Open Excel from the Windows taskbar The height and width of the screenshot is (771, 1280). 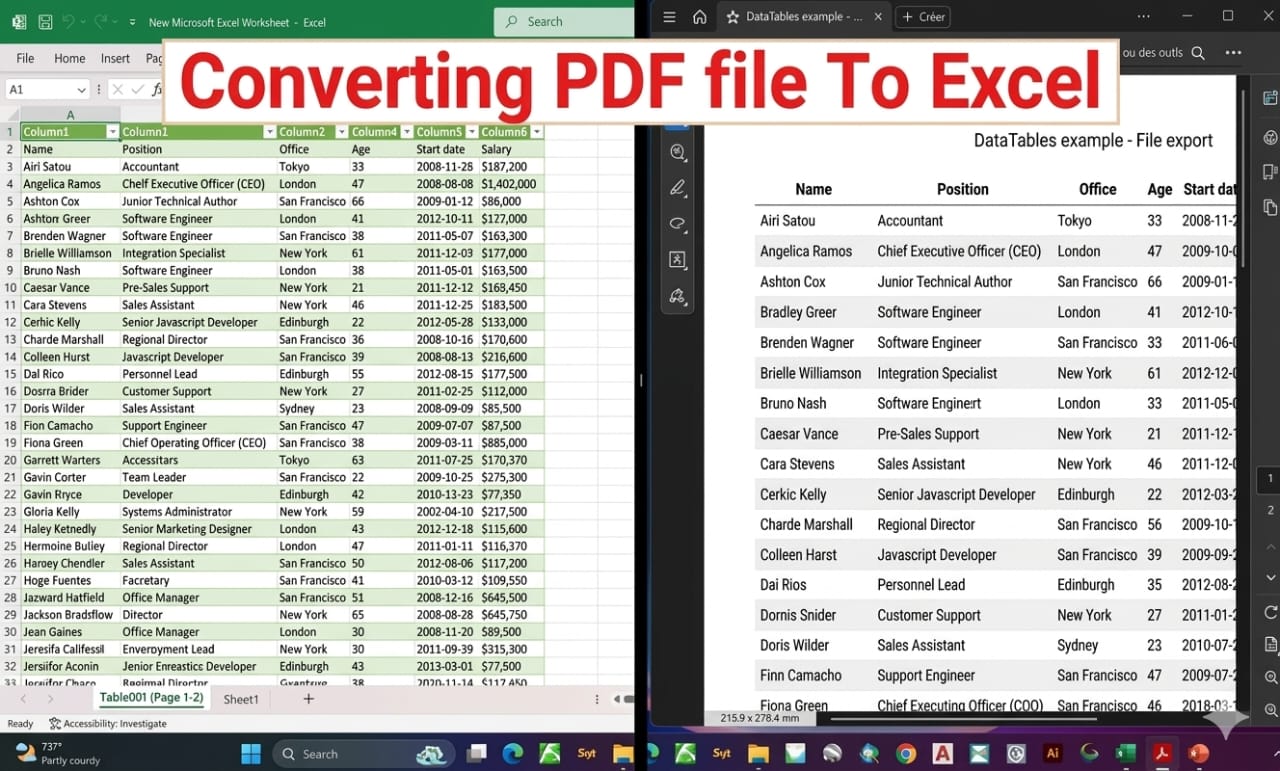tap(1125, 753)
